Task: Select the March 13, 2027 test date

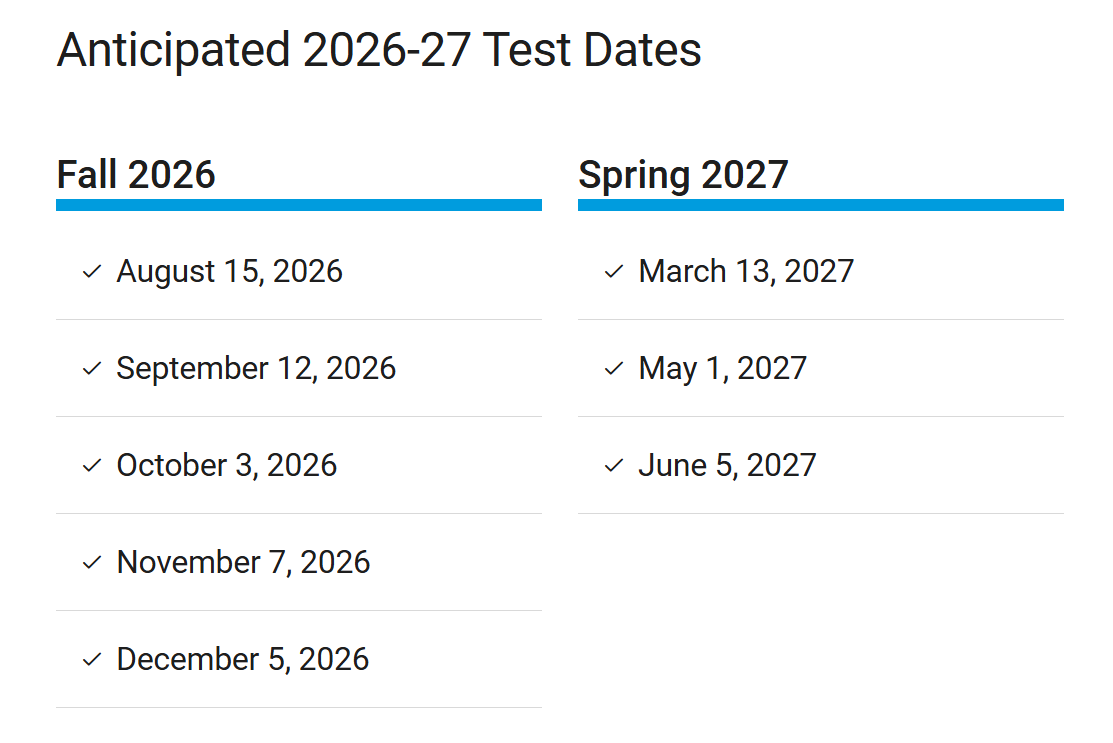Action: 746,271
